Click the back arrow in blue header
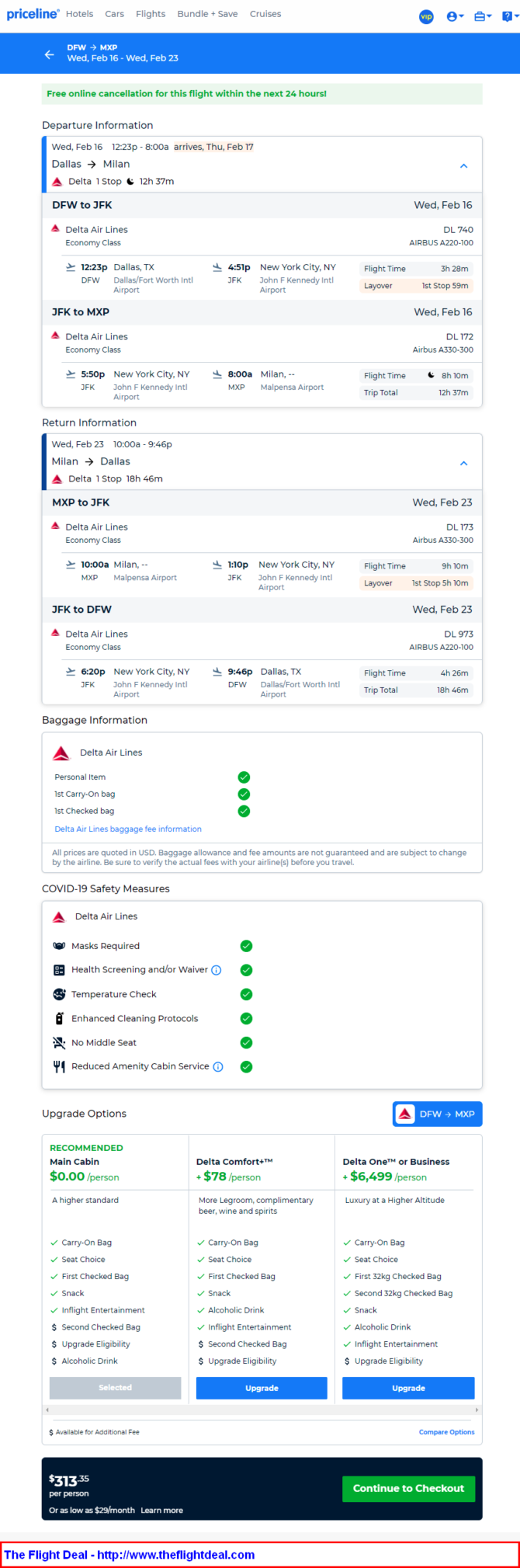The height and width of the screenshot is (1568, 520). point(50,54)
